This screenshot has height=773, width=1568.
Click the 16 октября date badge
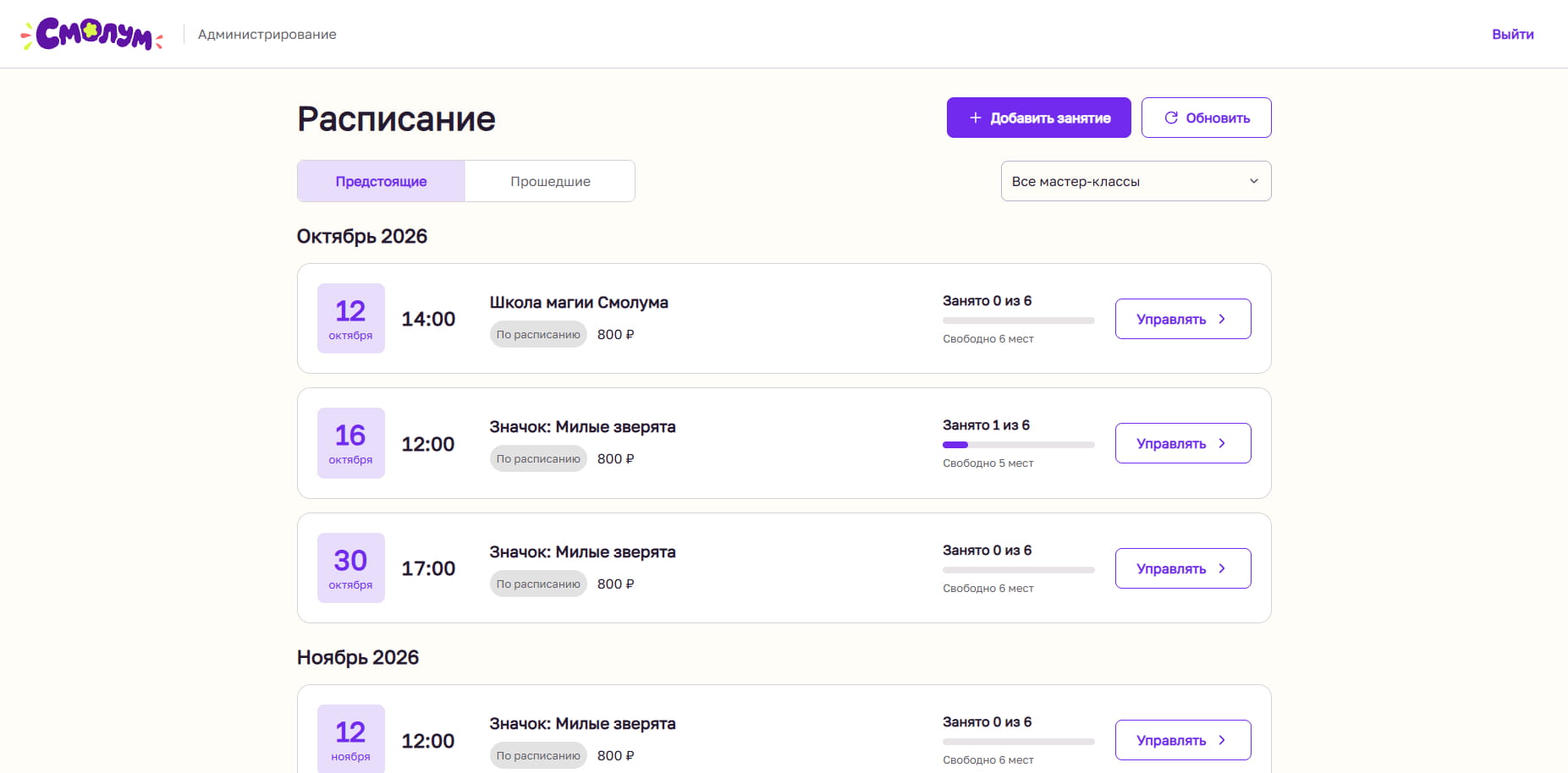point(350,443)
